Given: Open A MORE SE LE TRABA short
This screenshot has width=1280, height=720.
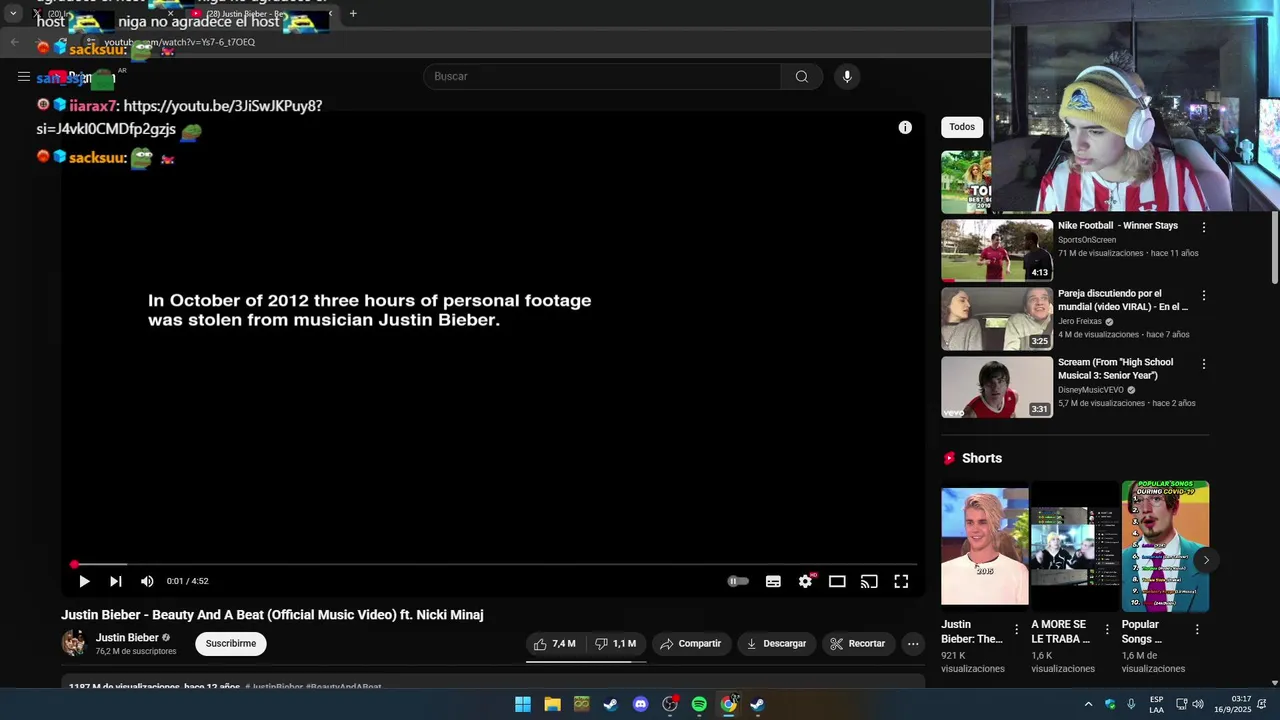Looking at the screenshot, I should pyautogui.click(x=1075, y=546).
